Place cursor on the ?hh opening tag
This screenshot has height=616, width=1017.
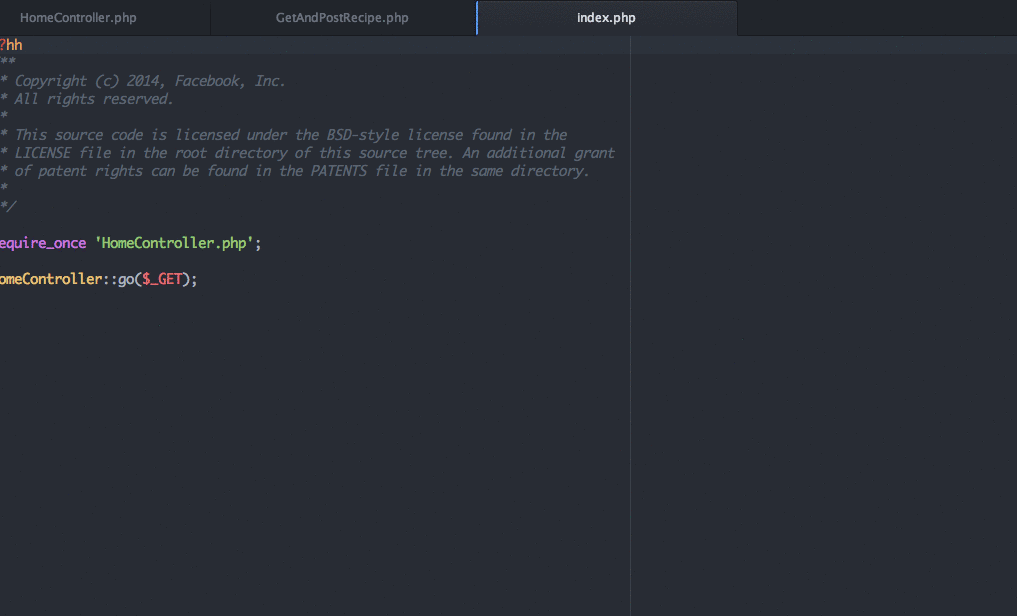pyautogui.click(x=11, y=45)
